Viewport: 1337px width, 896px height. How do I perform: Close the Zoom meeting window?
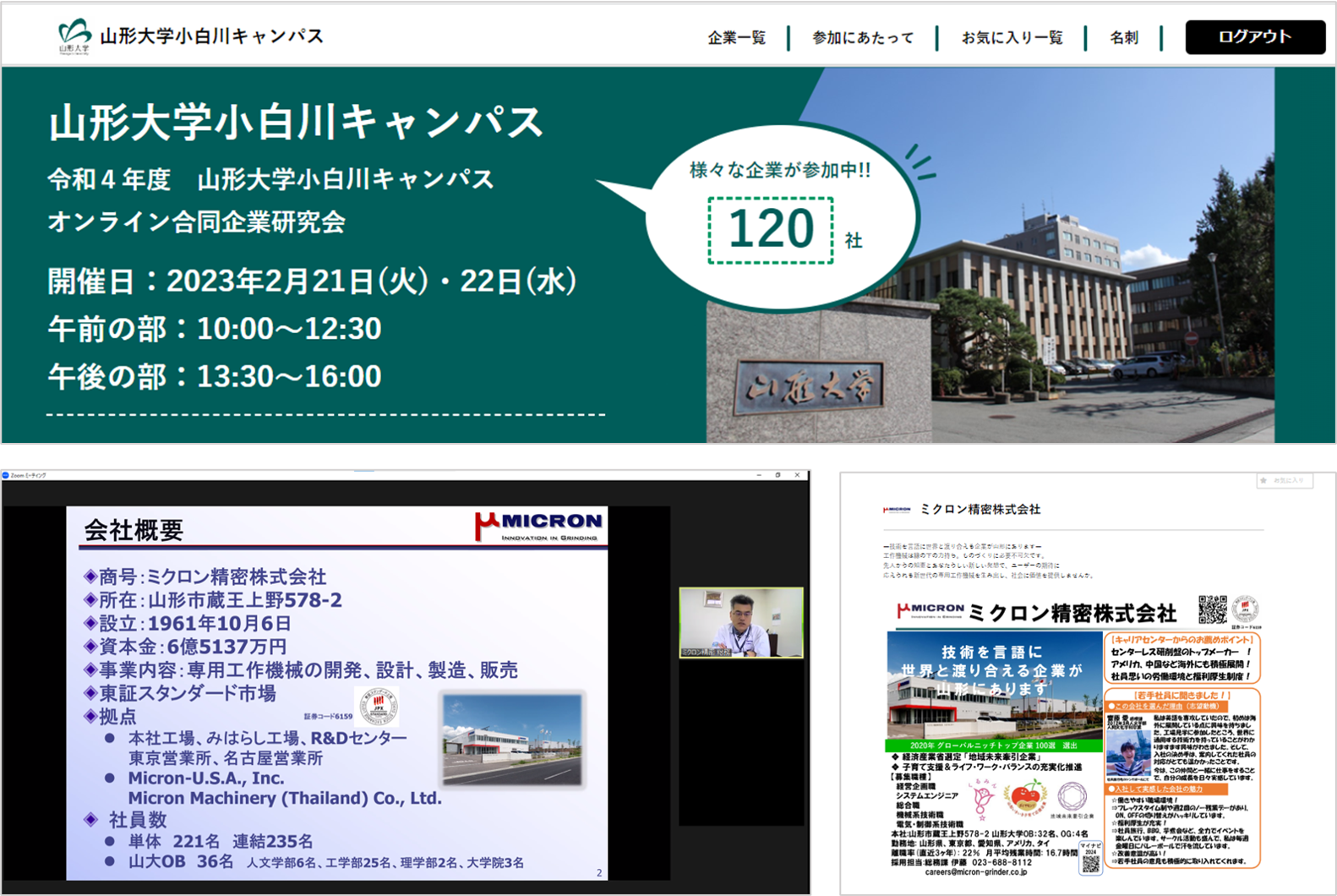[x=798, y=475]
